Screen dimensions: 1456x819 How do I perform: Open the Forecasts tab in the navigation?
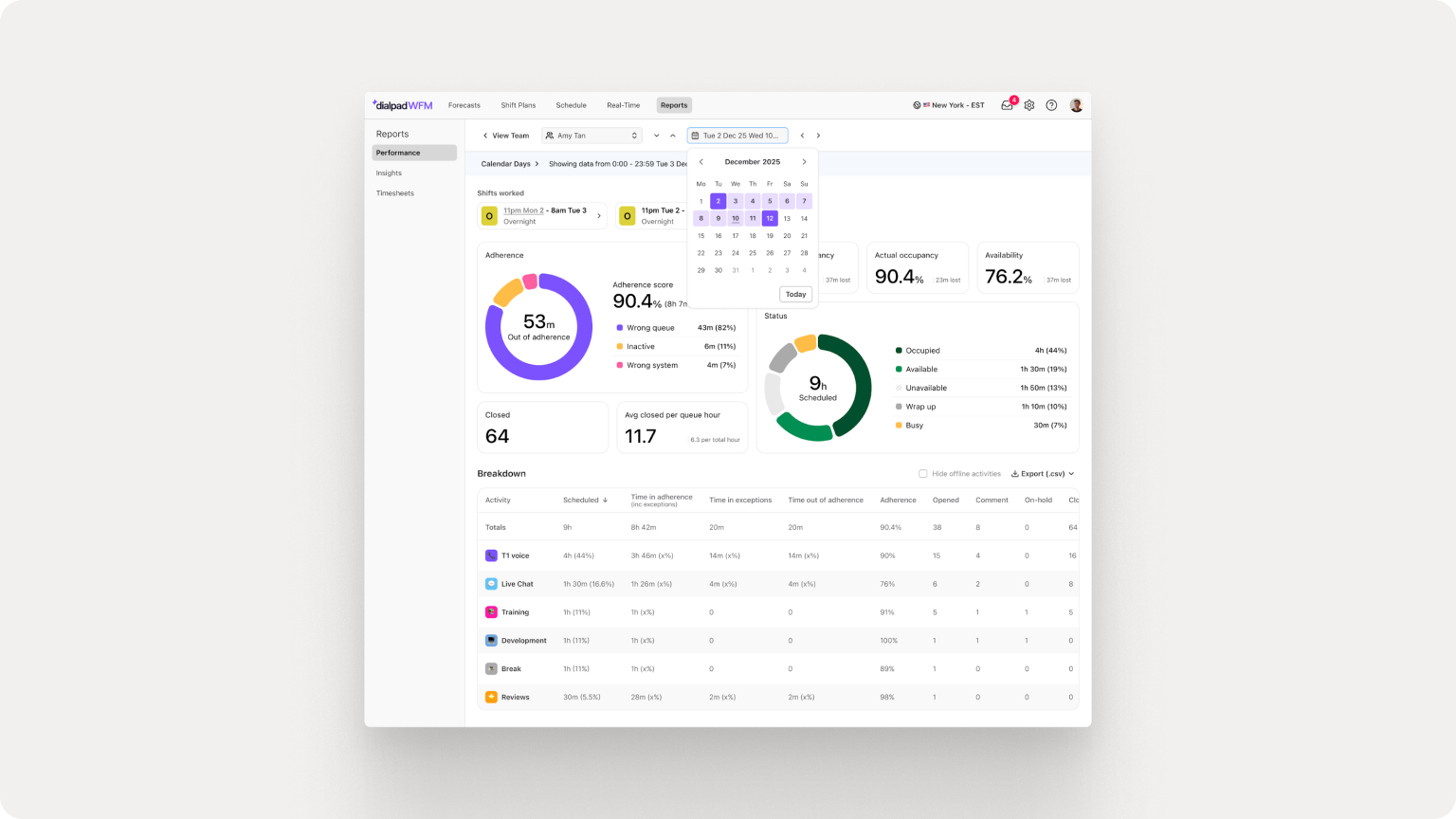pyautogui.click(x=464, y=105)
